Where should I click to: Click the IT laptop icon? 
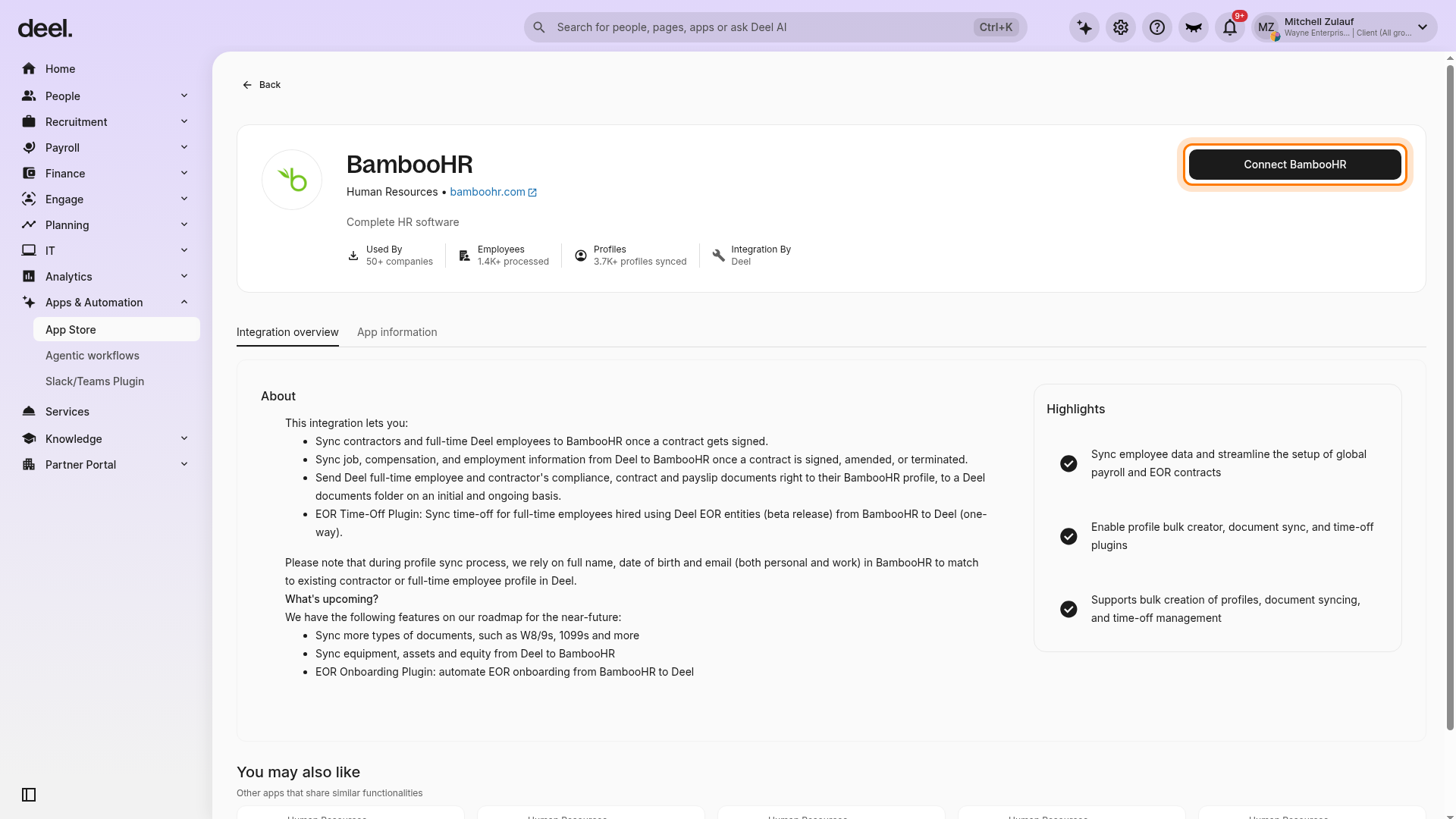[x=29, y=251]
